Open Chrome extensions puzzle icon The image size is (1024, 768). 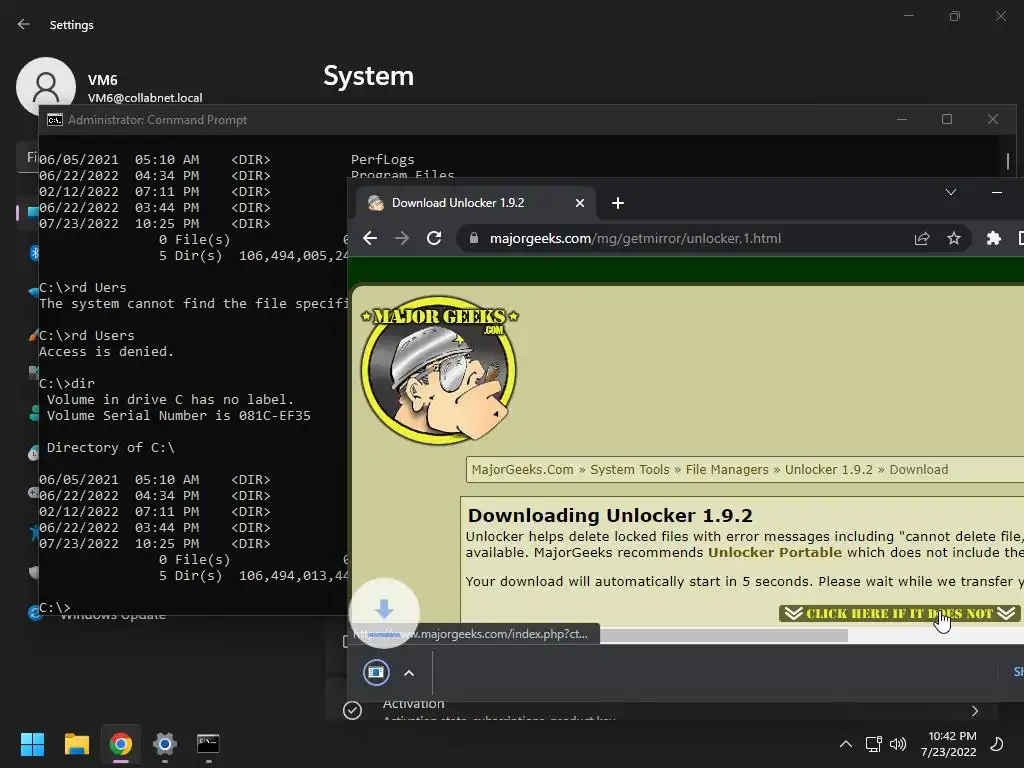993,238
